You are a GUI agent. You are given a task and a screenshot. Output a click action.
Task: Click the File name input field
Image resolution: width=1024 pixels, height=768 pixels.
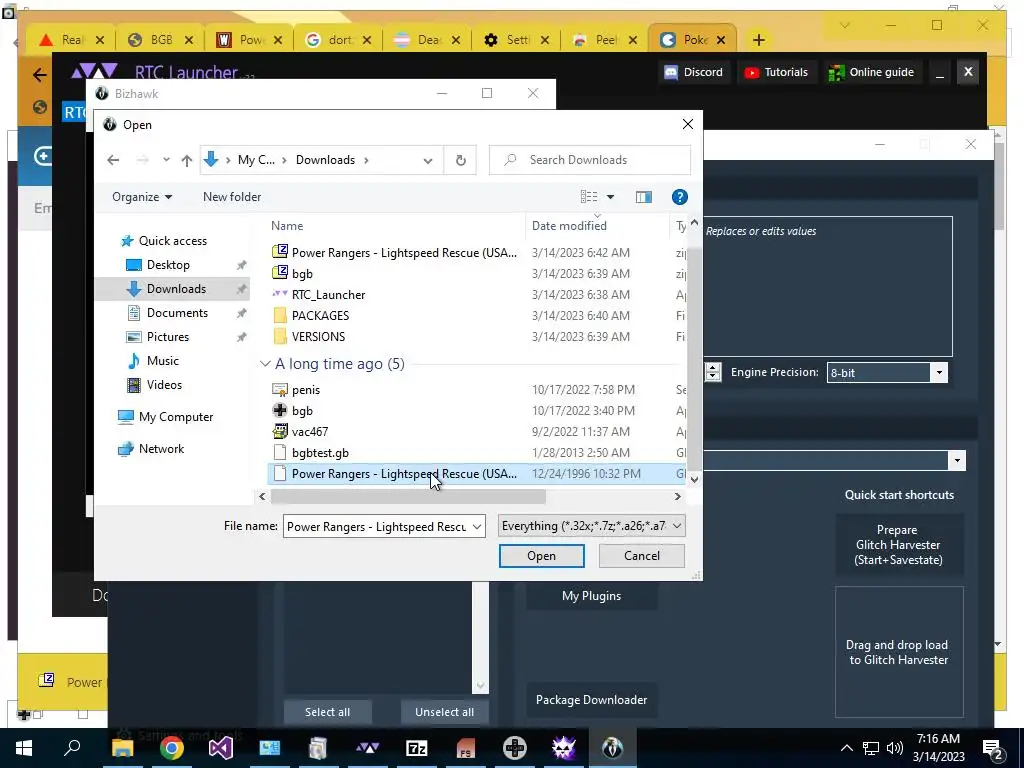376,526
